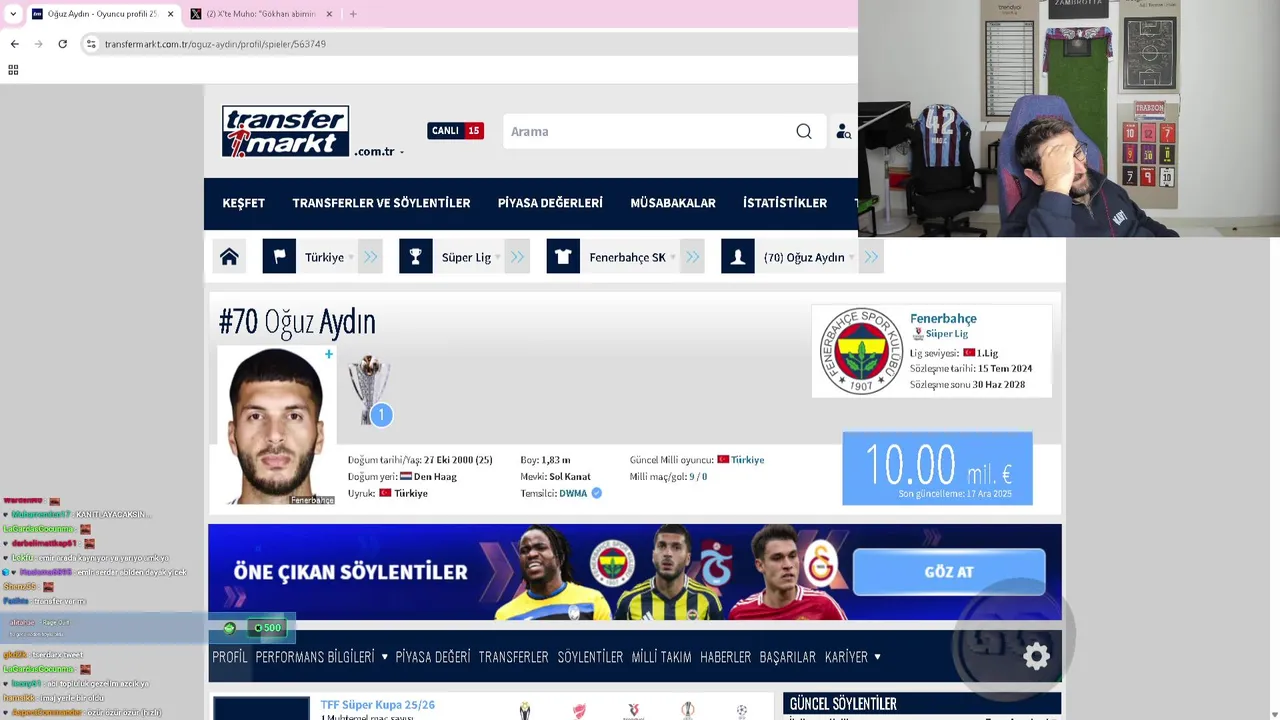This screenshot has width=1280, height=720.
Task: Click the Fenerbahçe club crest
Action: [x=861, y=351]
